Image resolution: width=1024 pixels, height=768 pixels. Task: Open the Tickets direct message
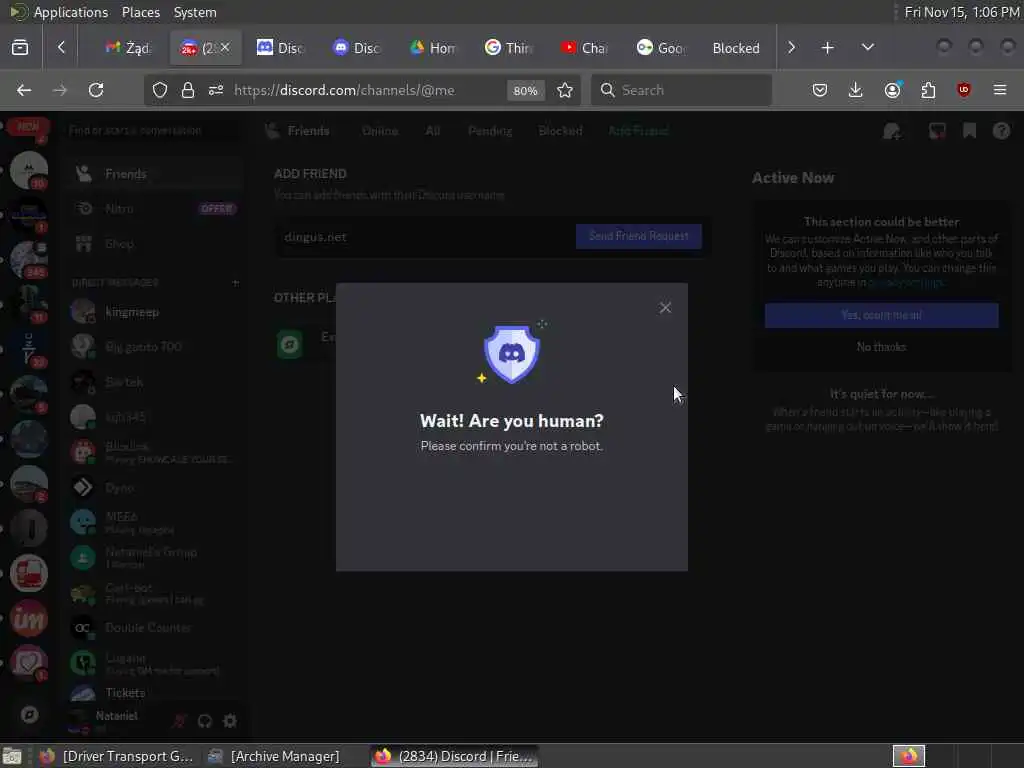[154, 693]
